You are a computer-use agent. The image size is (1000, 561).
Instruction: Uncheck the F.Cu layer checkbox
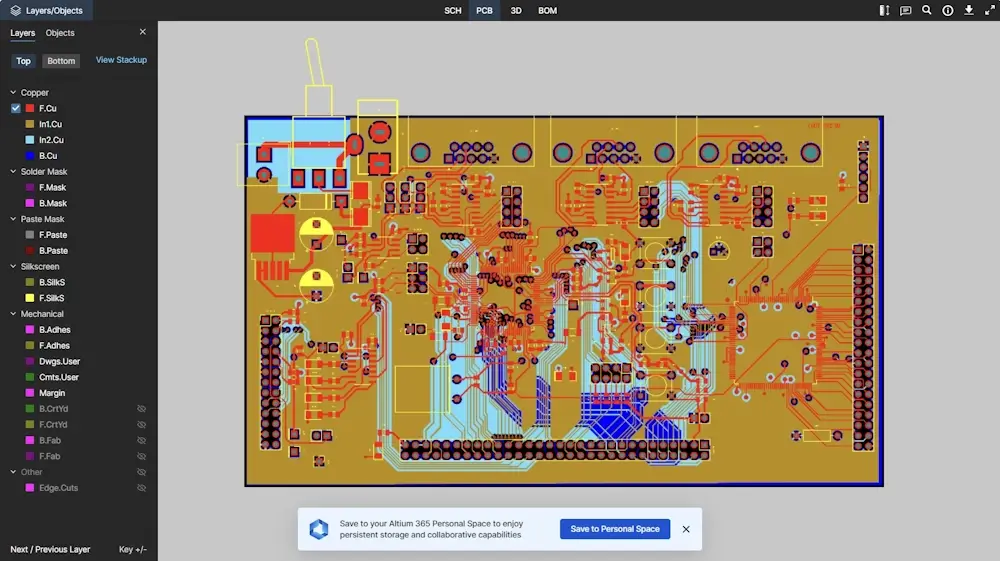click(15, 108)
